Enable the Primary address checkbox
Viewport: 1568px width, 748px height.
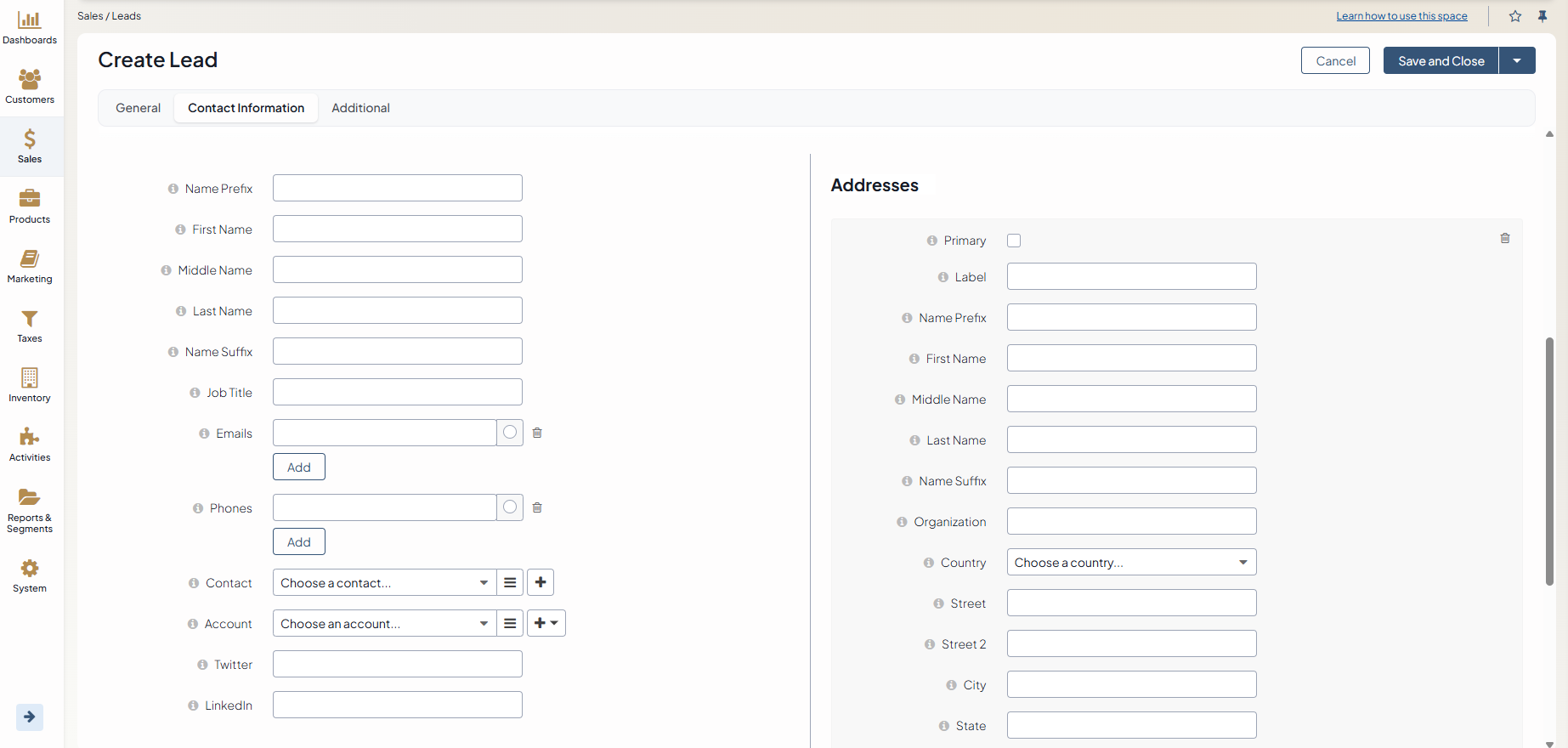[x=1014, y=241]
